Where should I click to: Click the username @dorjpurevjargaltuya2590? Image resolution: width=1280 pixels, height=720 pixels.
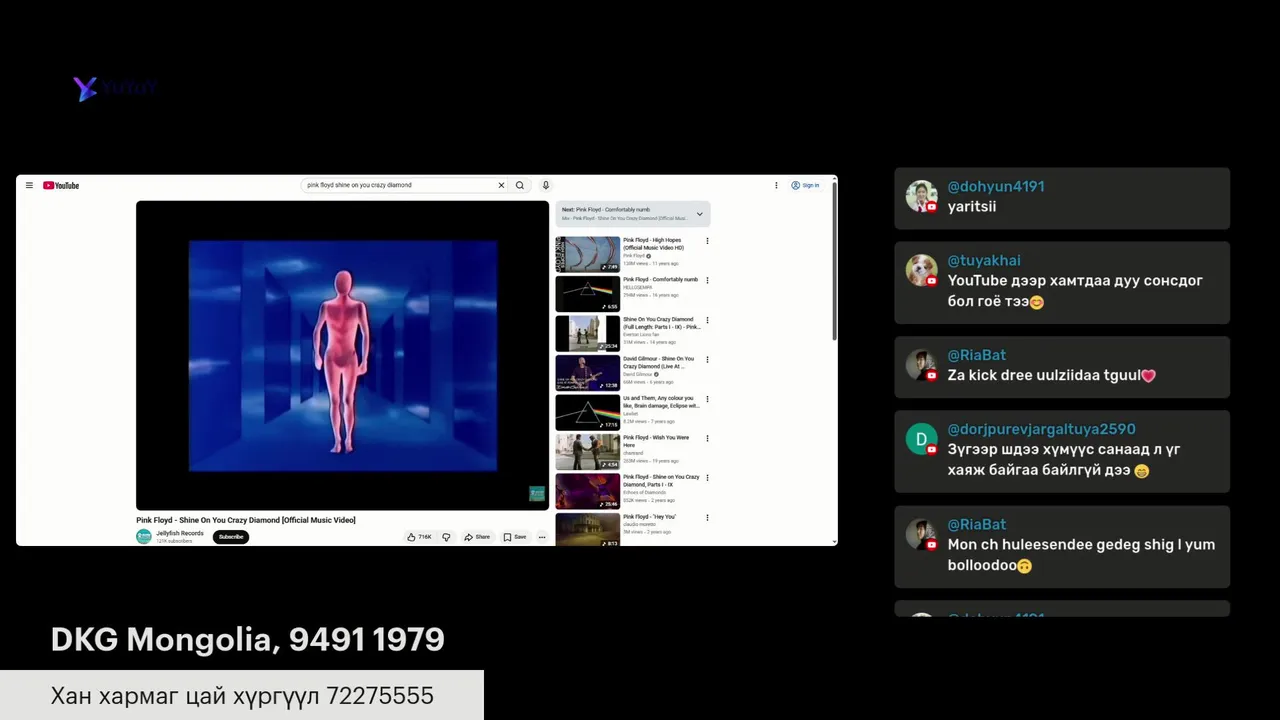click(x=1041, y=429)
